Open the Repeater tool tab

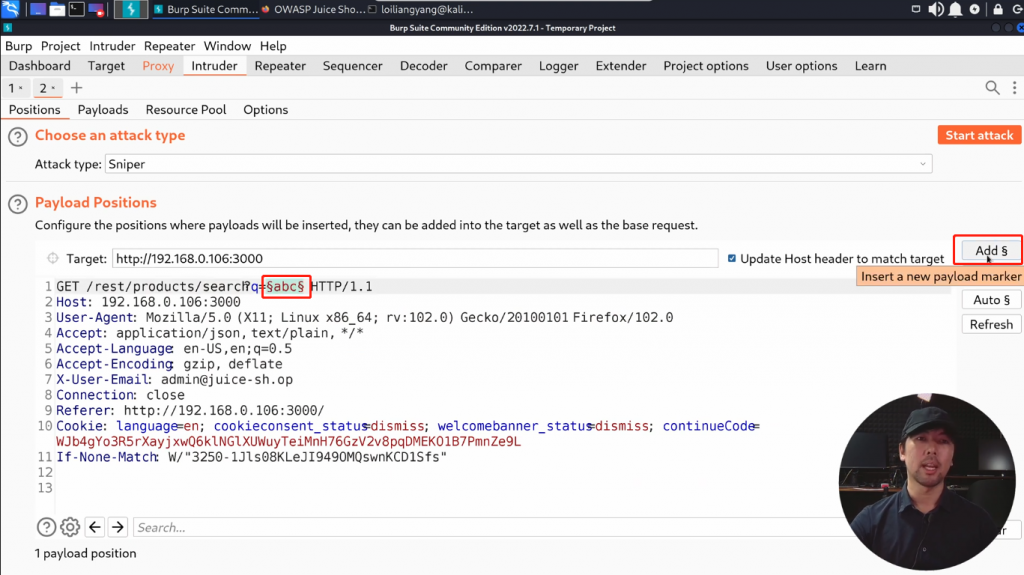click(280, 66)
